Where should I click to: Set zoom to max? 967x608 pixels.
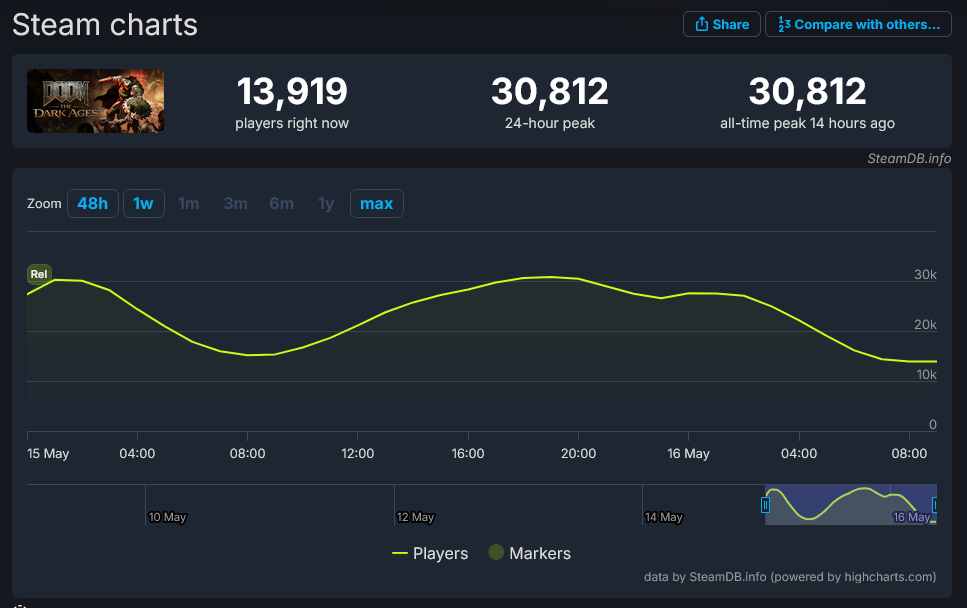click(x=377, y=203)
